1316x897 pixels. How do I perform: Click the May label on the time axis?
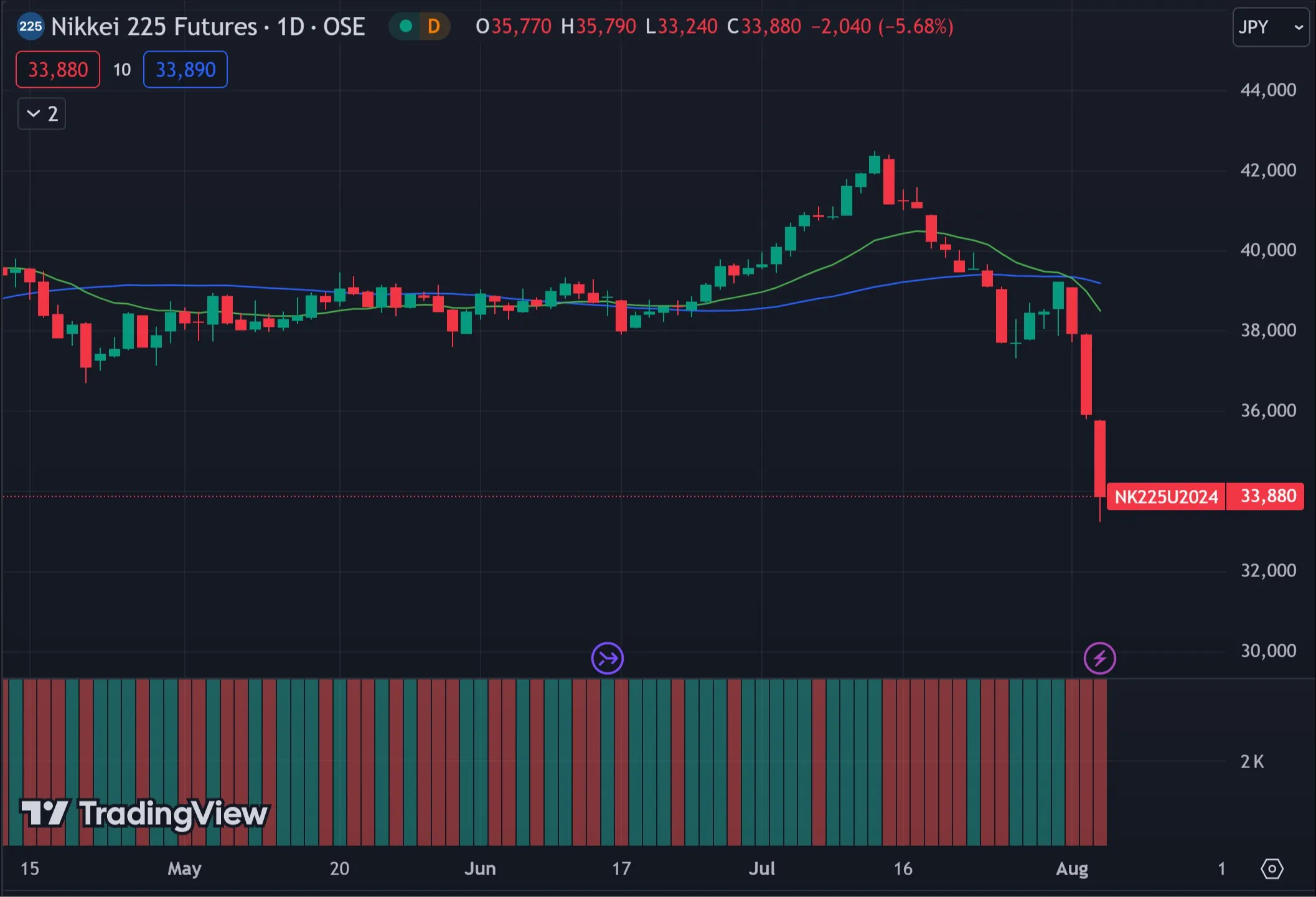(184, 868)
